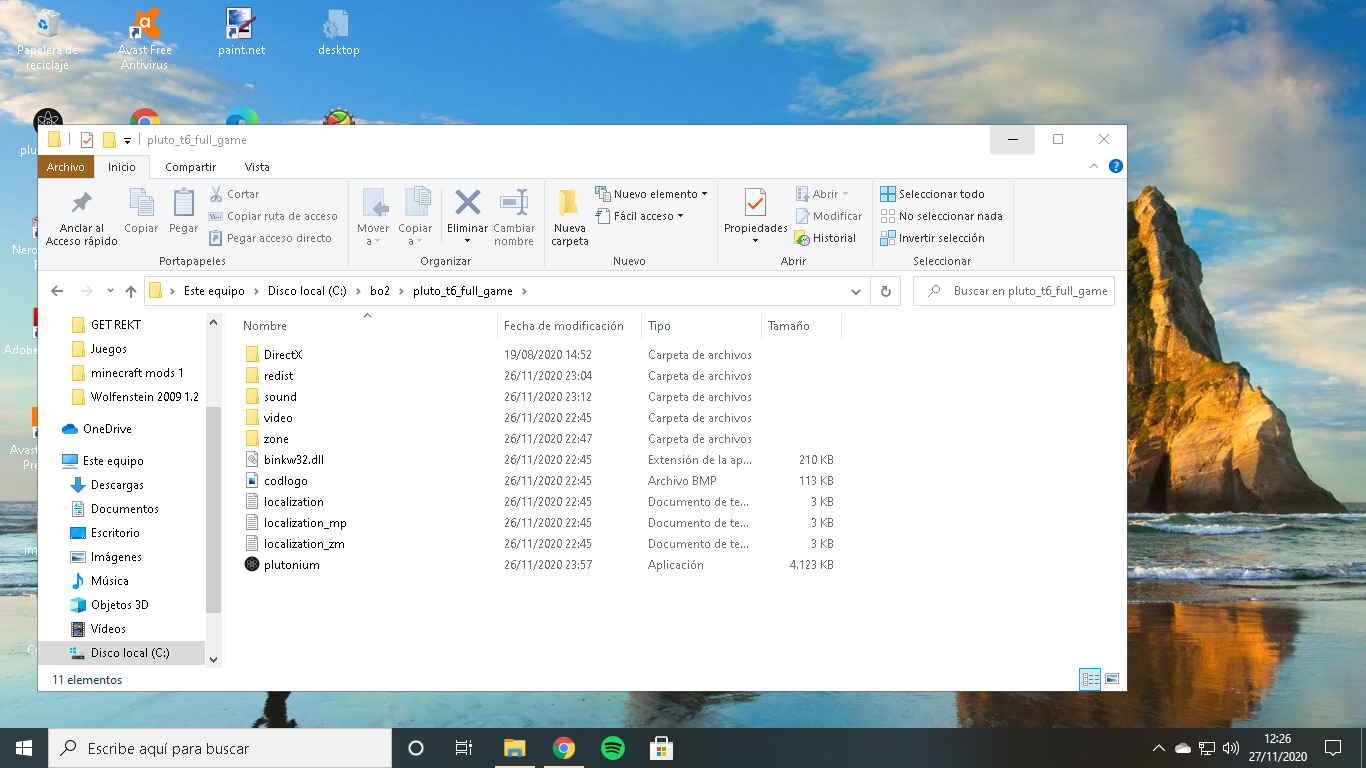Screen dimensions: 1366x768
Task: Select the redist folder
Action: (278, 376)
